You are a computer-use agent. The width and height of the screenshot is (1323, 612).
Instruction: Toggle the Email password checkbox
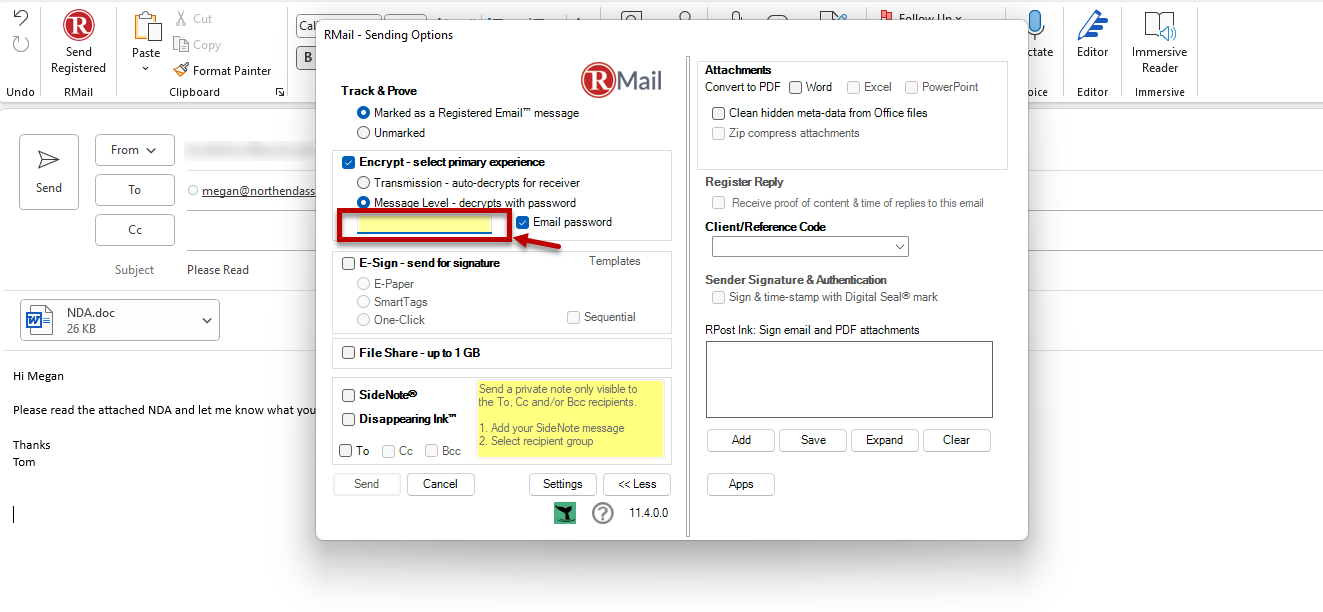click(522, 222)
